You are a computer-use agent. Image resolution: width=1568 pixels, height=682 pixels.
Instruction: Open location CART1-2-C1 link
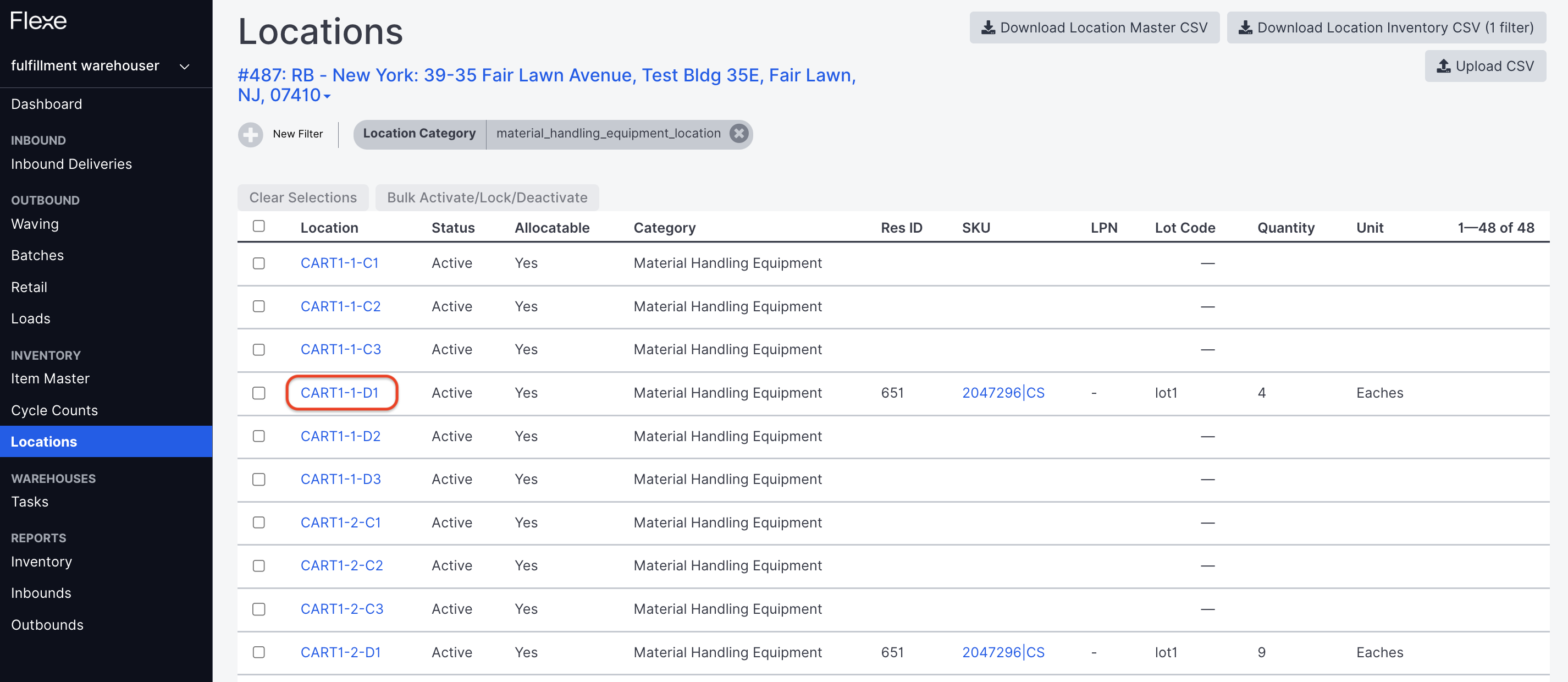click(341, 523)
